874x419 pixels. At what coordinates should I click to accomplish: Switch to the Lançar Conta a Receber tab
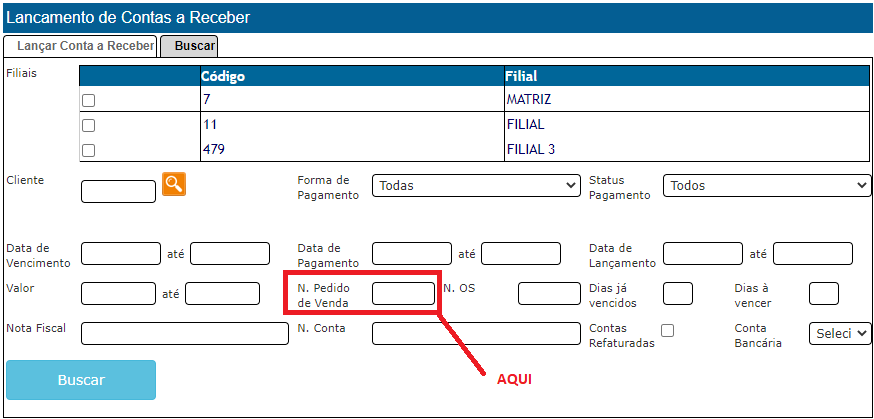coord(80,46)
